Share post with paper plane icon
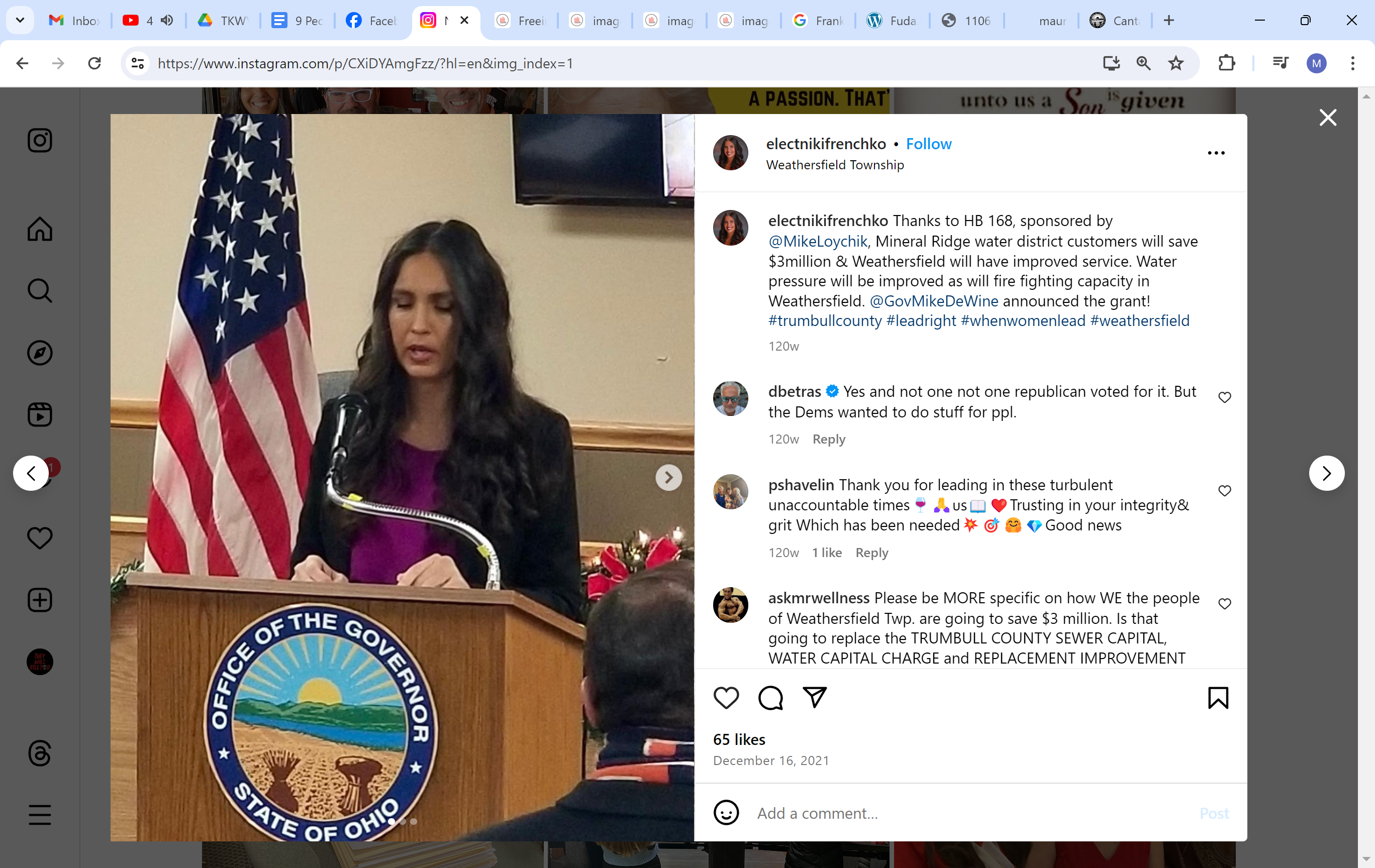The width and height of the screenshot is (1375, 868). coord(814,697)
